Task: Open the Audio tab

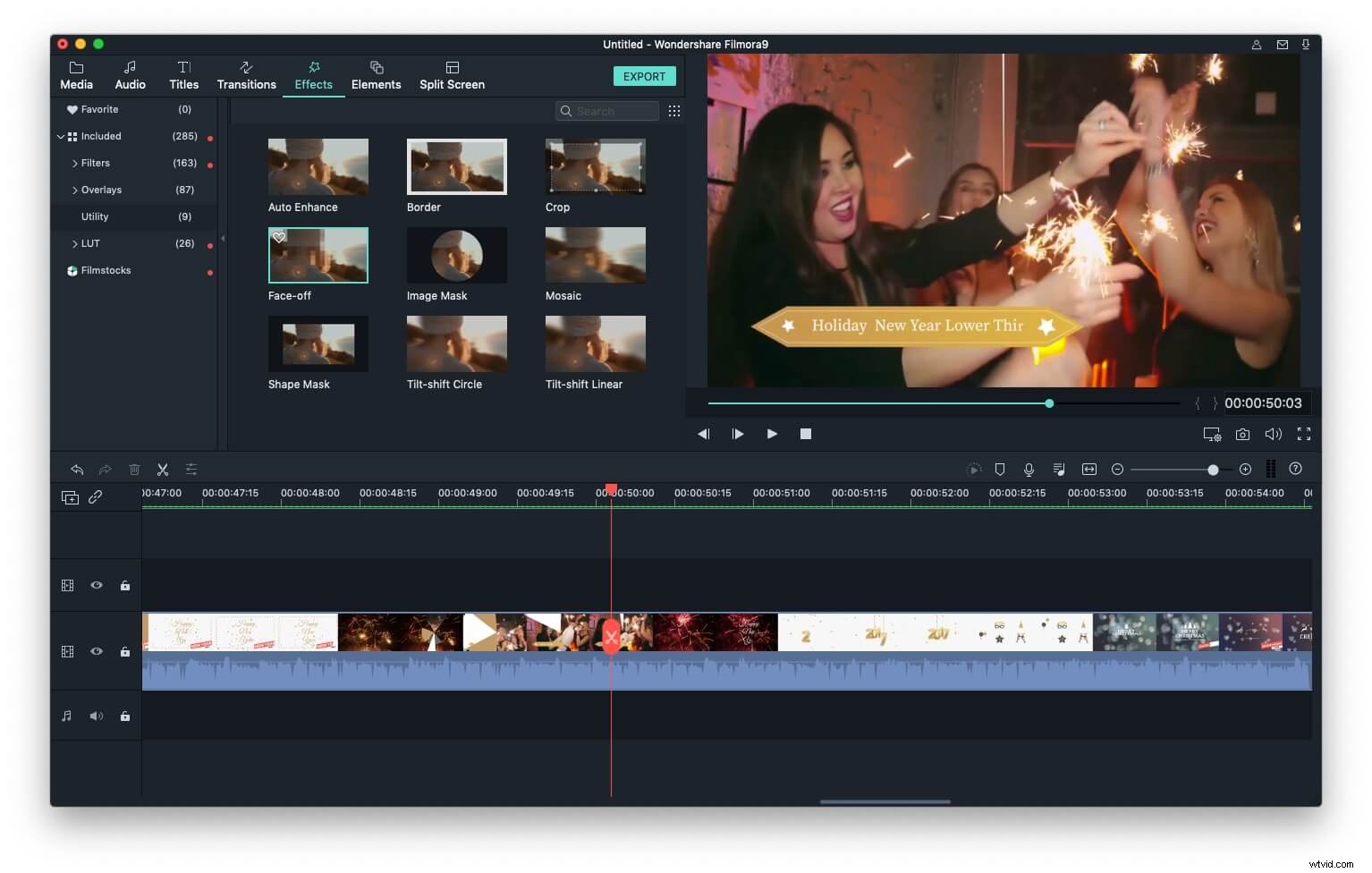Action: coord(130,75)
